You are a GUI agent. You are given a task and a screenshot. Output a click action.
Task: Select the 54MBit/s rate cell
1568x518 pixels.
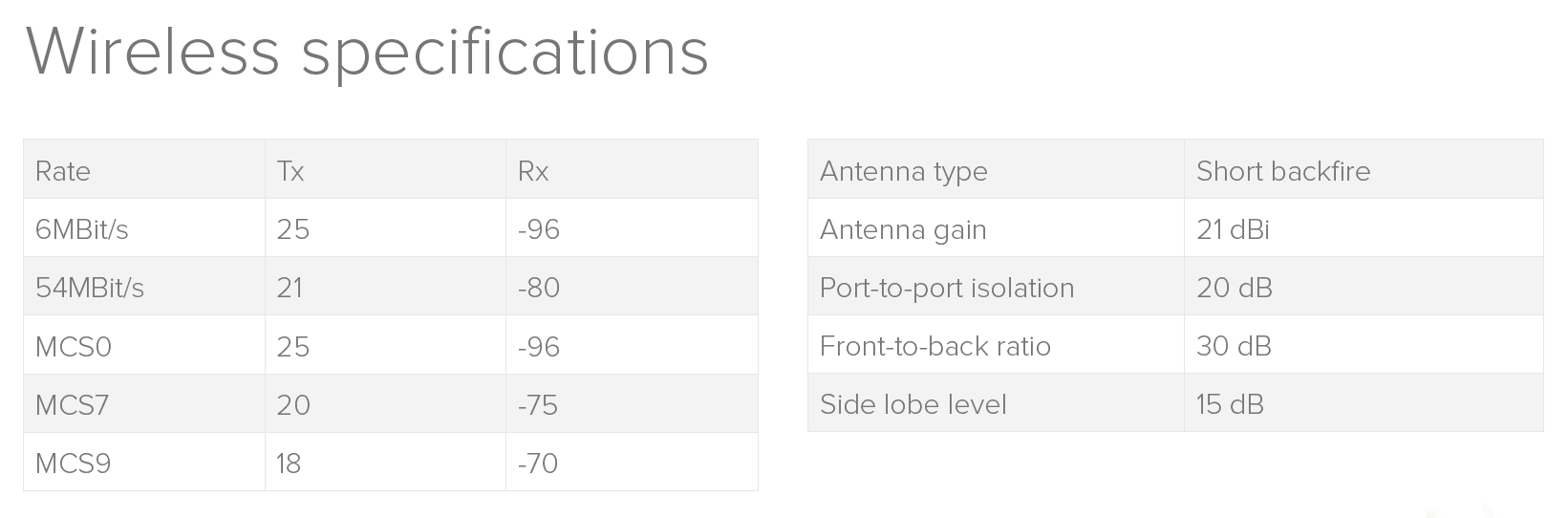click(x=90, y=288)
